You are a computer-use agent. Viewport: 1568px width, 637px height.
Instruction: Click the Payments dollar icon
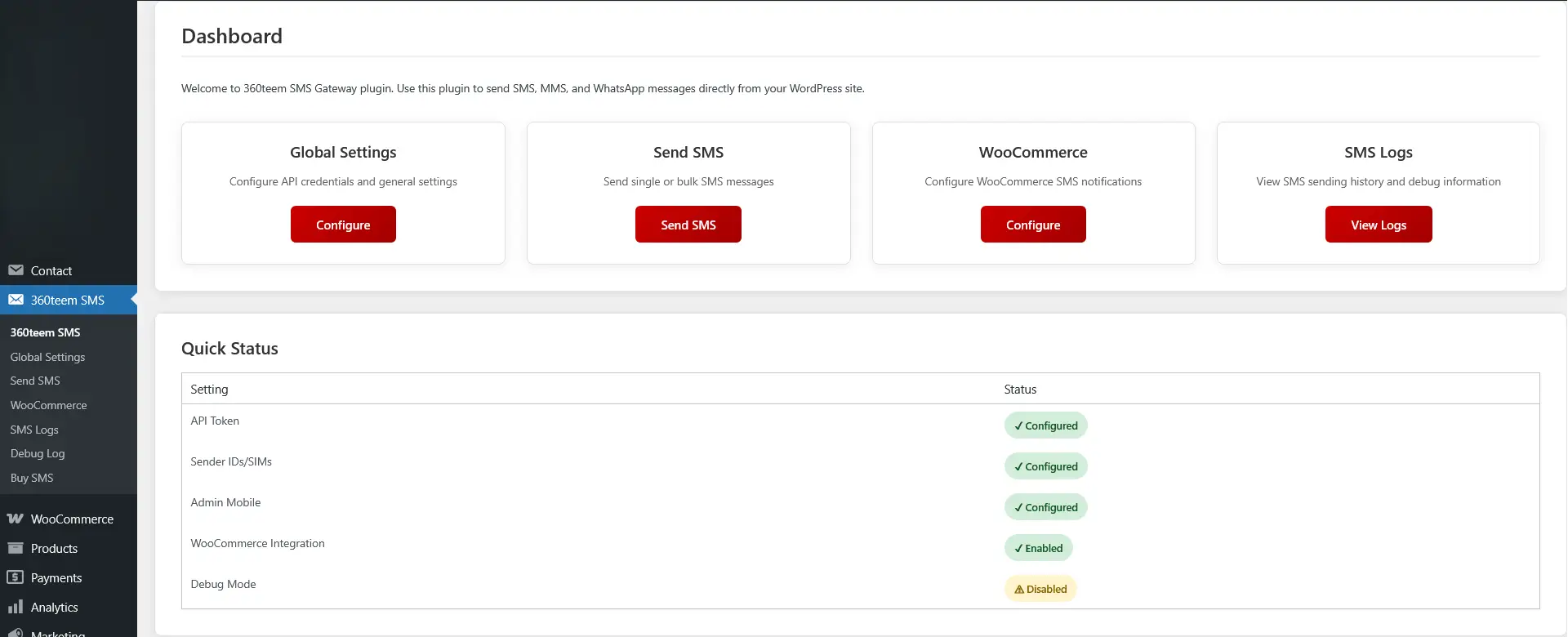[x=16, y=577]
